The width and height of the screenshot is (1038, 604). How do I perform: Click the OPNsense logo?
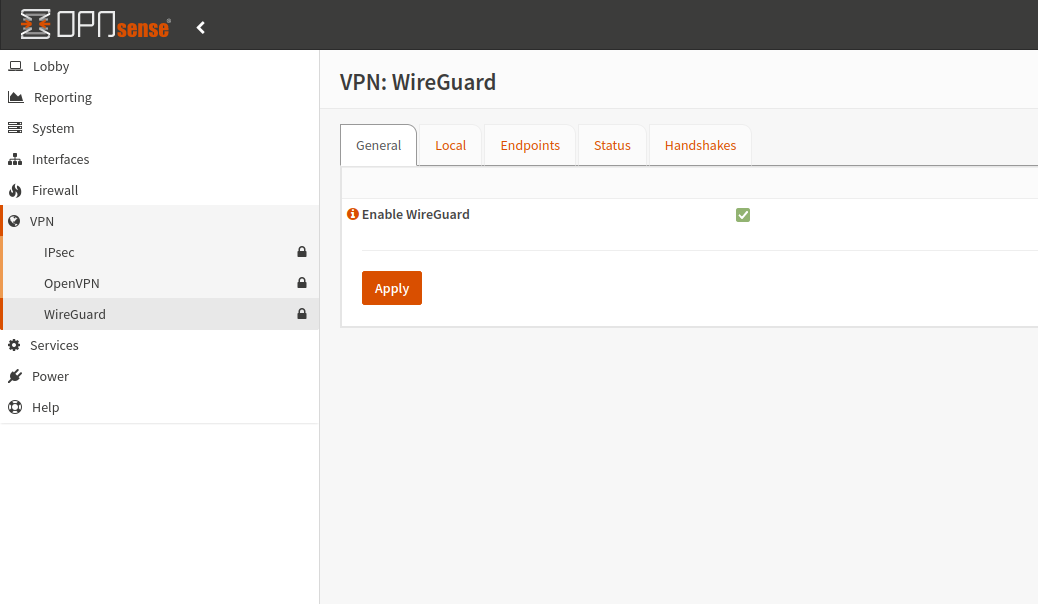(95, 26)
